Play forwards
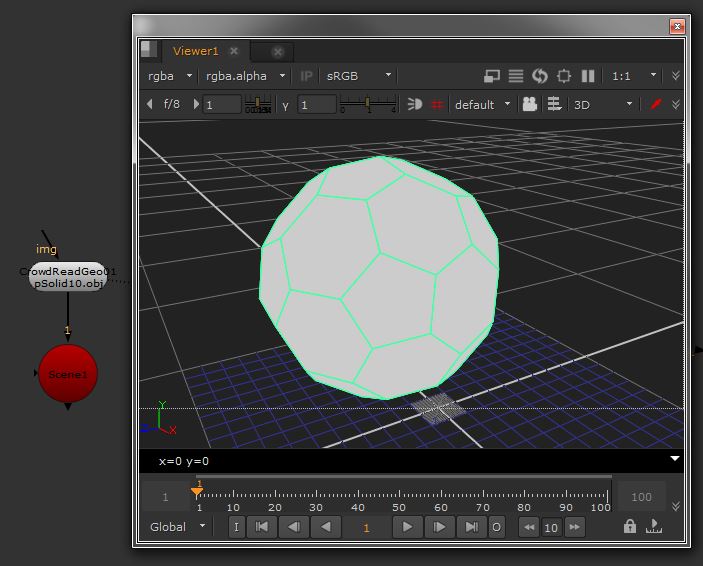This screenshot has width=703, height=566. (x=408, y=527)
